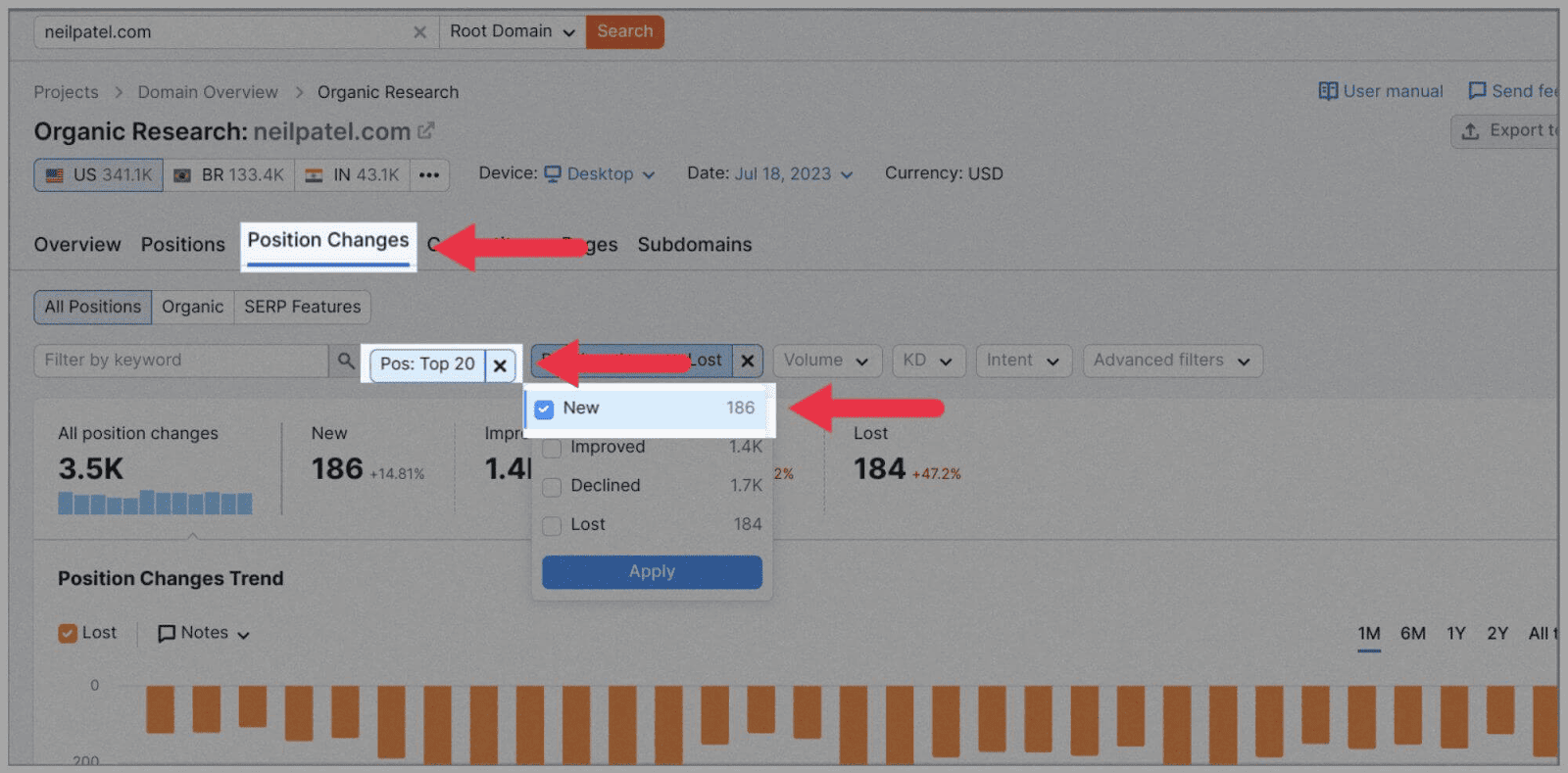The width and height of the screenshot is (1568, 773).
Task: Switch to Positions tab
Action: pyautogui.click(x=183, y=245)
